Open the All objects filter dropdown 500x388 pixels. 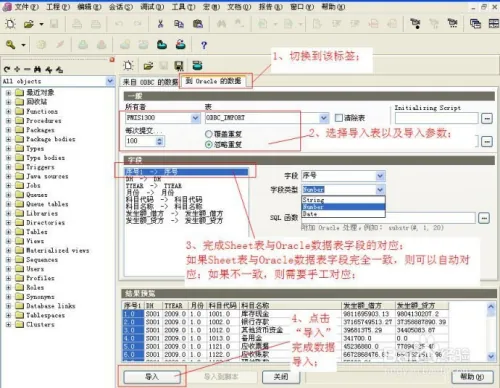(x=110, y=81)
